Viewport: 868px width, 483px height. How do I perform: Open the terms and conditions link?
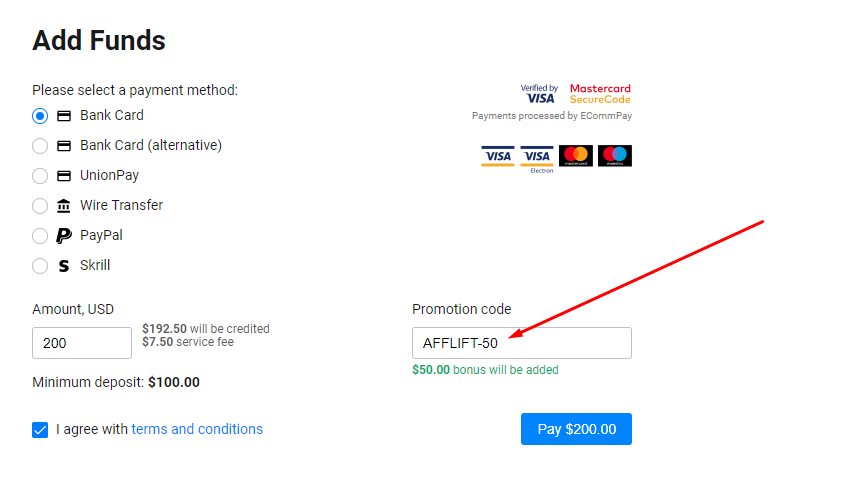[x=197, y=429]
